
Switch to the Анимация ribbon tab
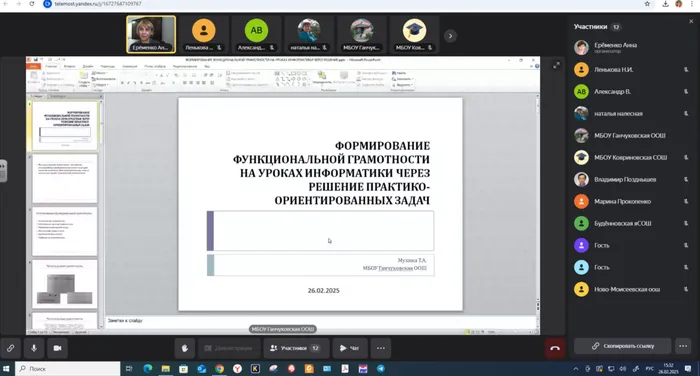129,66
